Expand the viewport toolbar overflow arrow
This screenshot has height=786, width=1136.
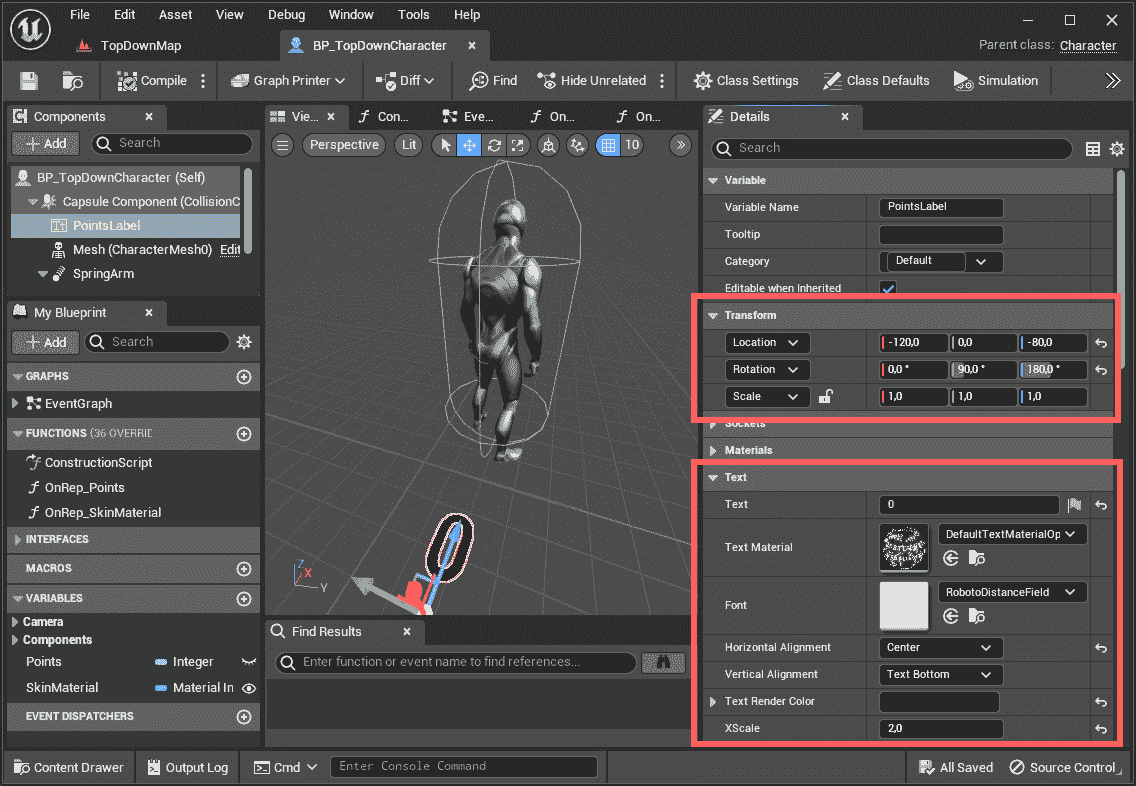(680, 145)
